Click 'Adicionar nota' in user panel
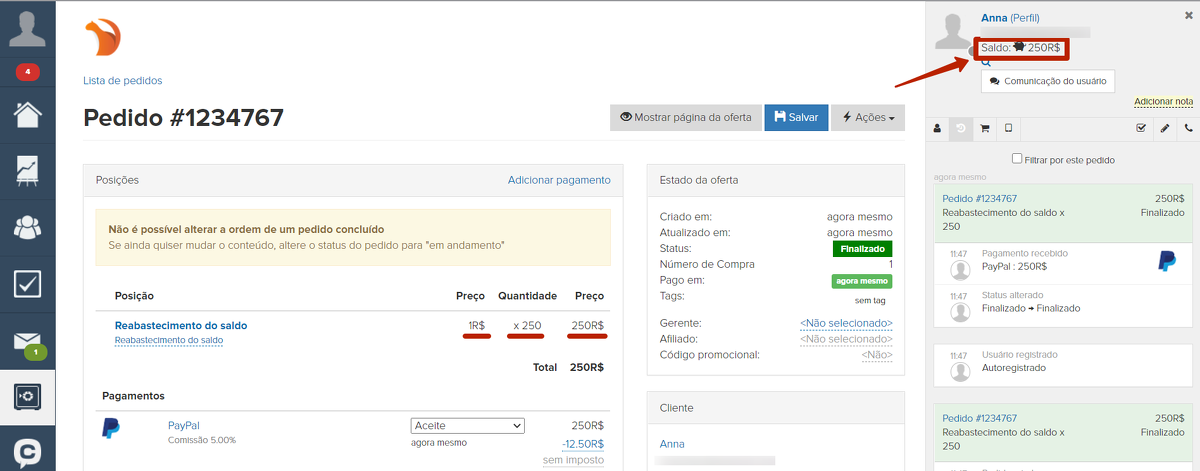This screenshot has height=471, width=1200. coord(1163,102)
